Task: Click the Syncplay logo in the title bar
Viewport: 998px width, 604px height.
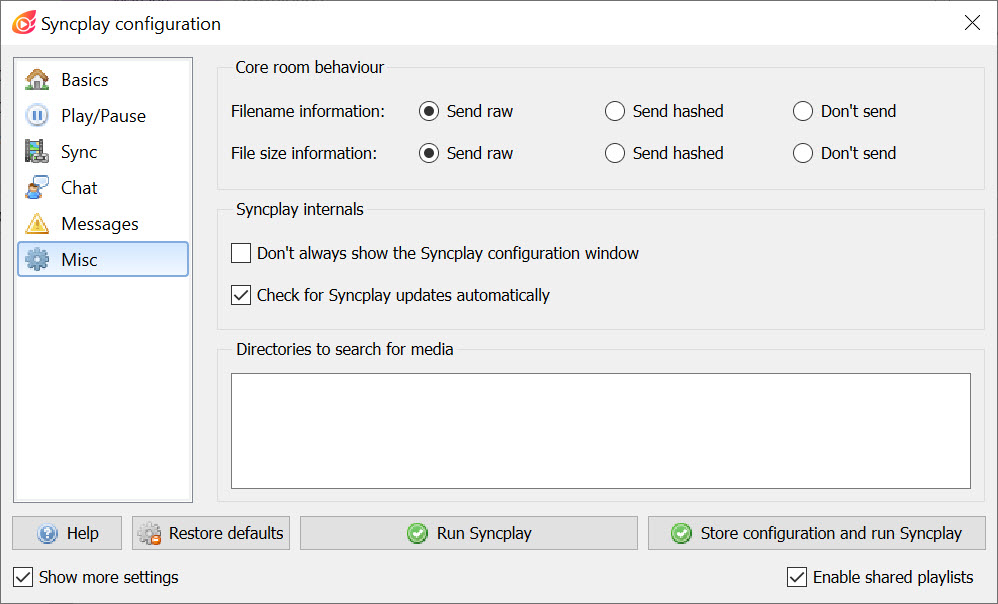Action: click(x=24, y=24)
